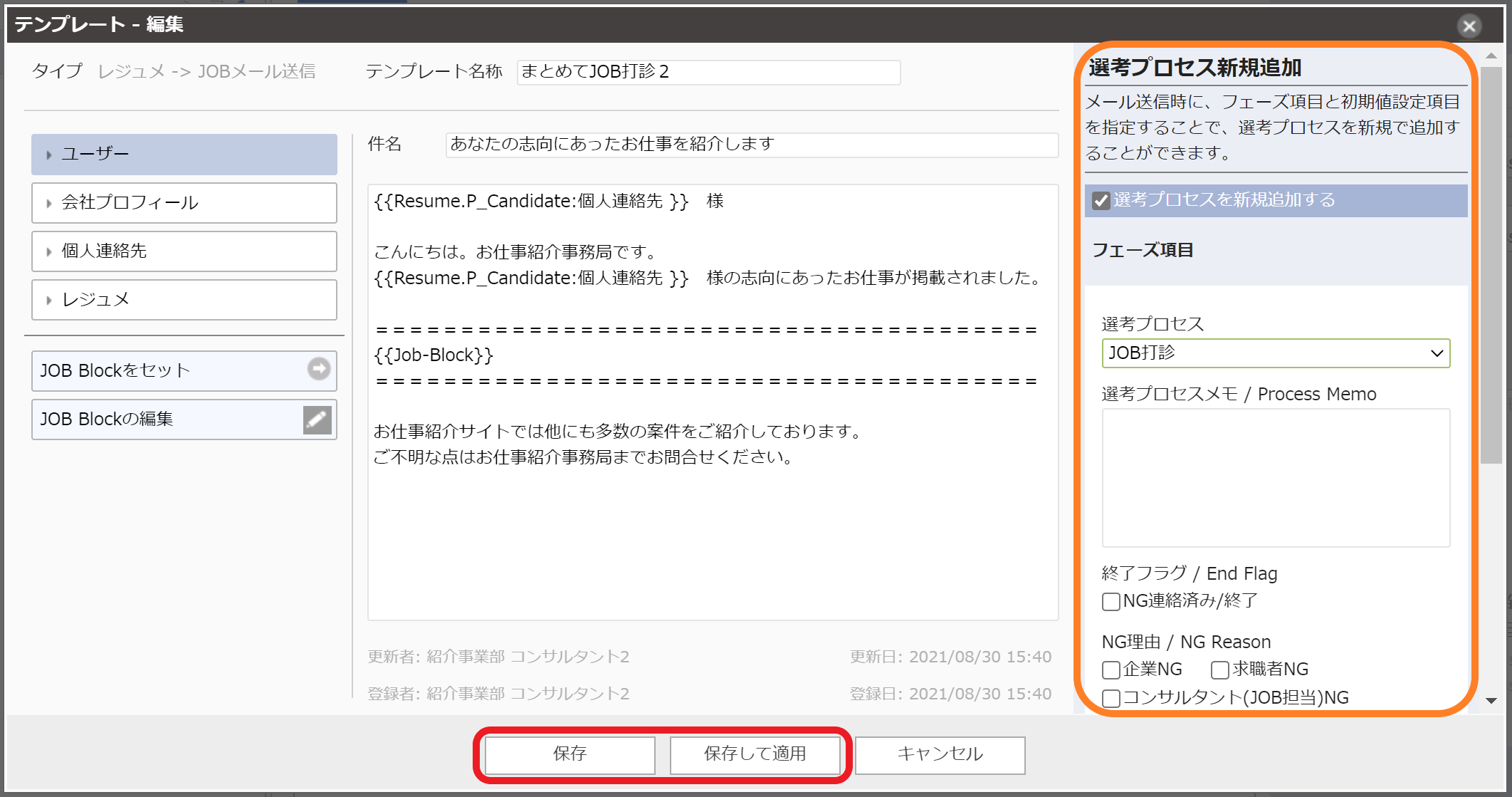Click the テンプレート名称 text field
This screenshot has height=797, width=1512.
pyautogui.click(x=708, y=72)
